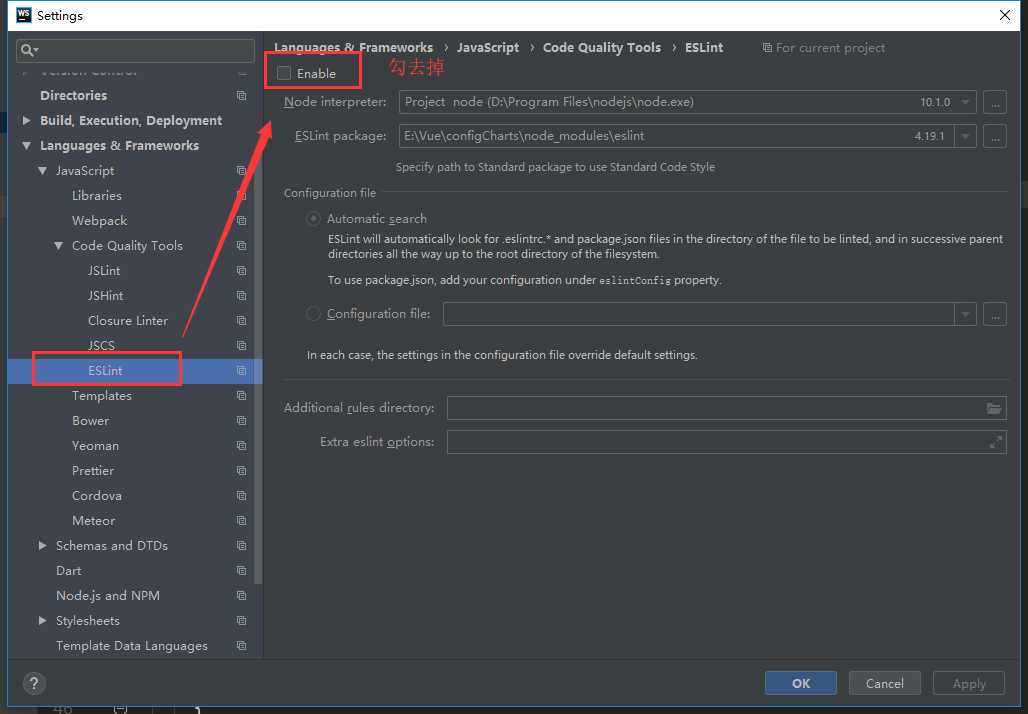The height and width of the screenshot is (714, 1028).
Task: Click project-level icon beside Templates
Action: point(241,396)
